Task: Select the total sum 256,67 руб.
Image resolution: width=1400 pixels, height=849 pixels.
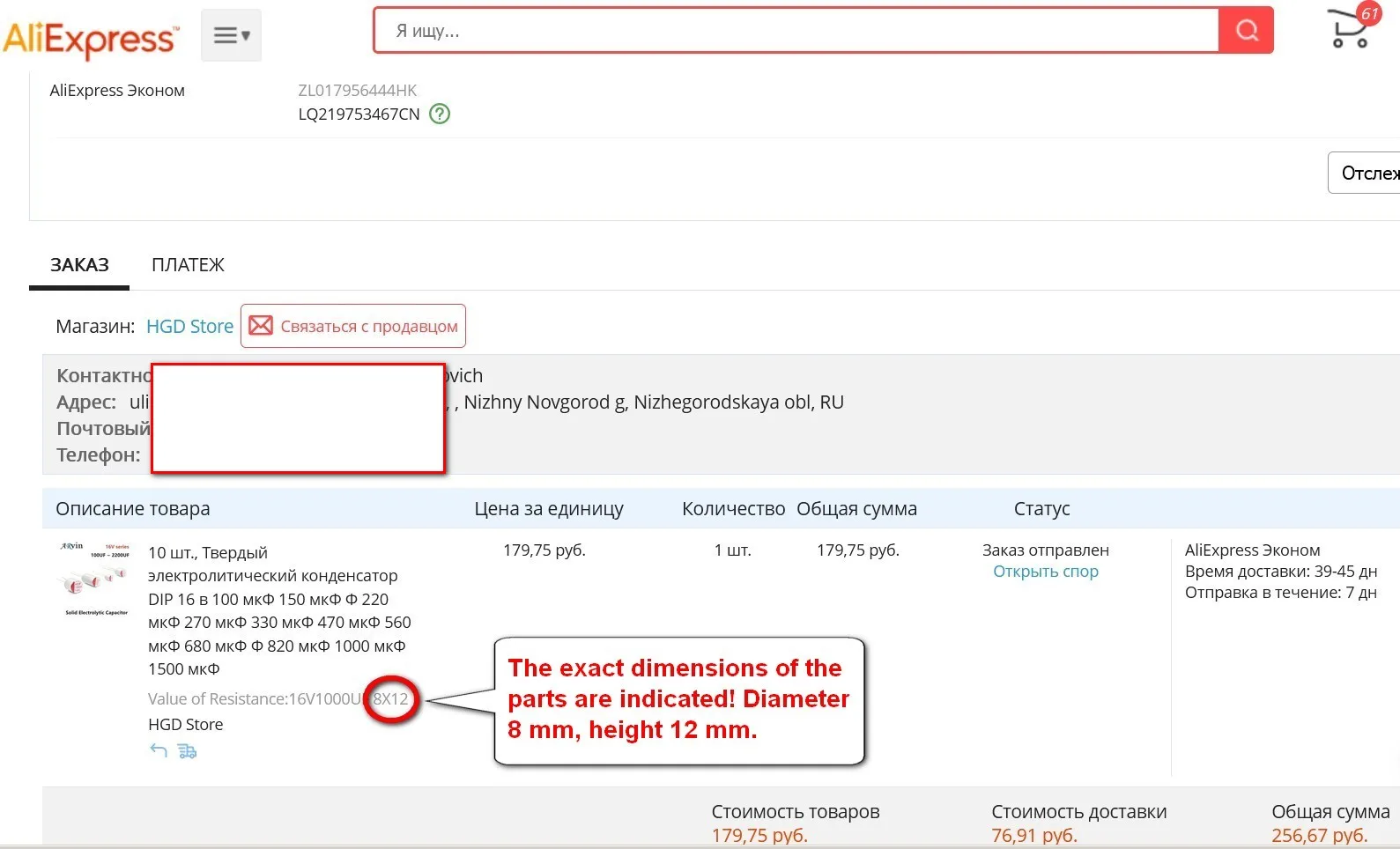Action: coord(1320,835)
